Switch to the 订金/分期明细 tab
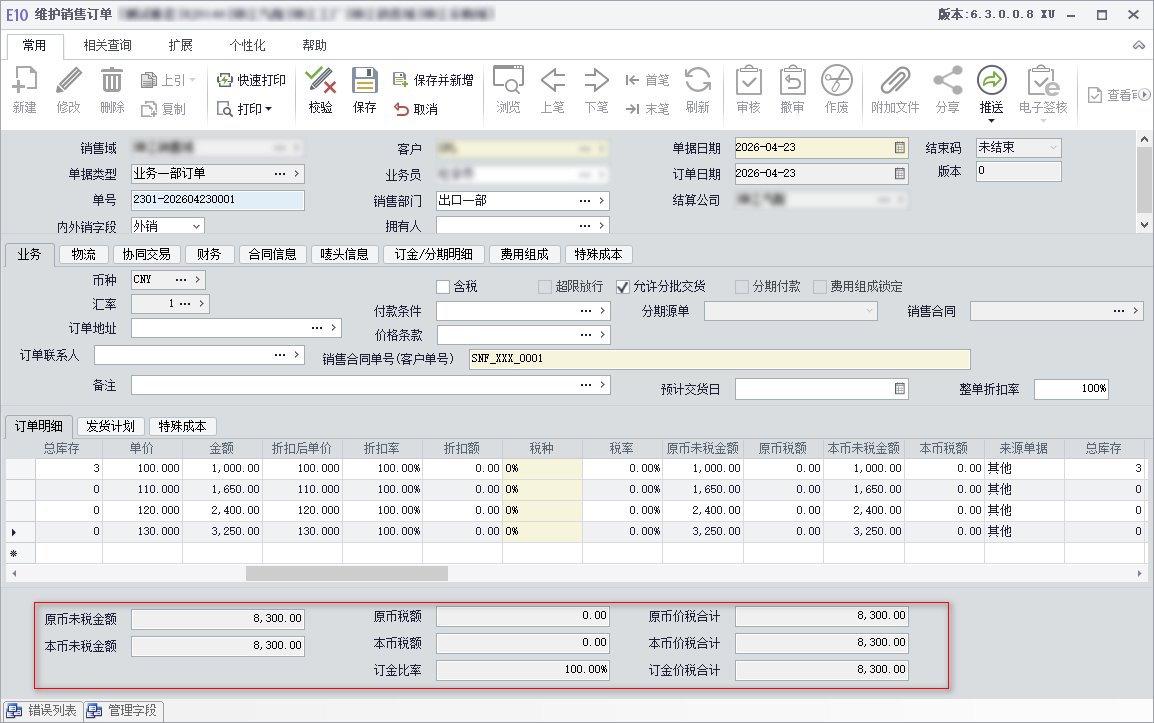 [x=433, y=255]
